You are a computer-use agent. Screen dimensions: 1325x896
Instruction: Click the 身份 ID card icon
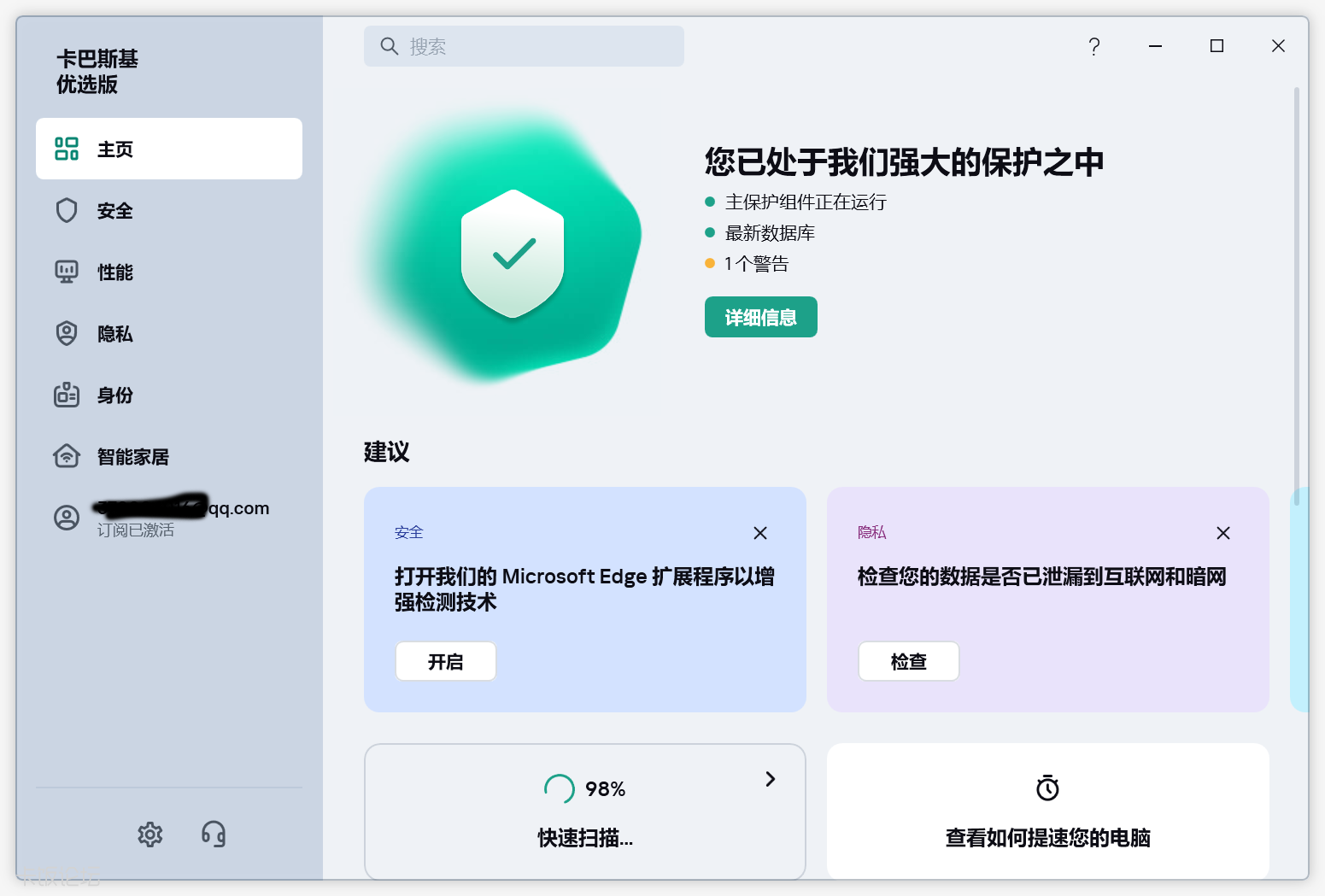67,395
